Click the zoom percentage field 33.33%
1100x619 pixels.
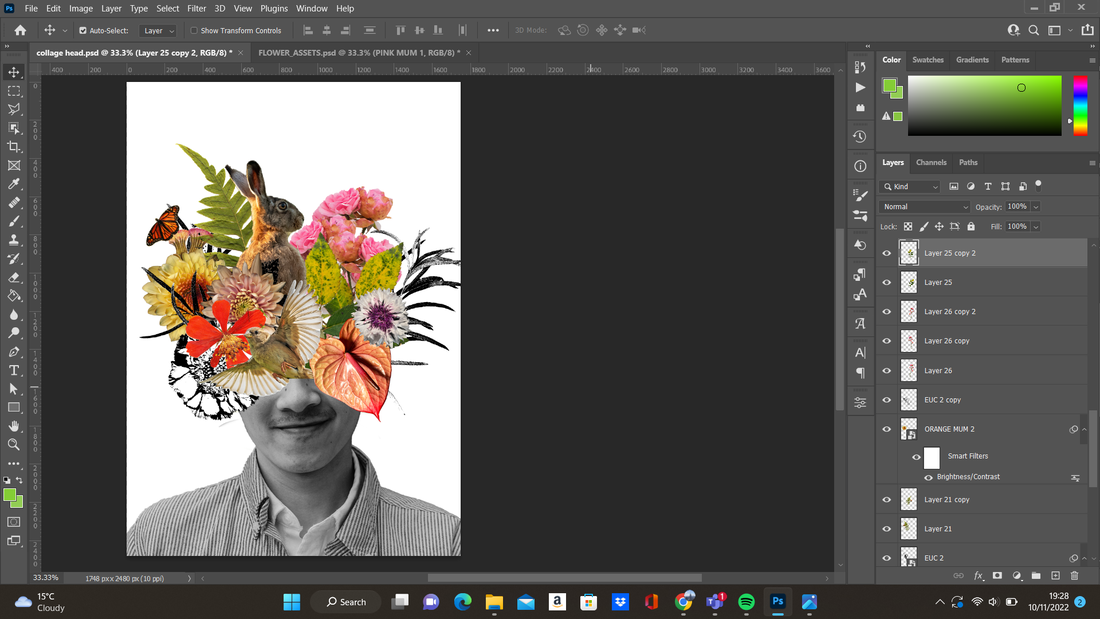46,578
